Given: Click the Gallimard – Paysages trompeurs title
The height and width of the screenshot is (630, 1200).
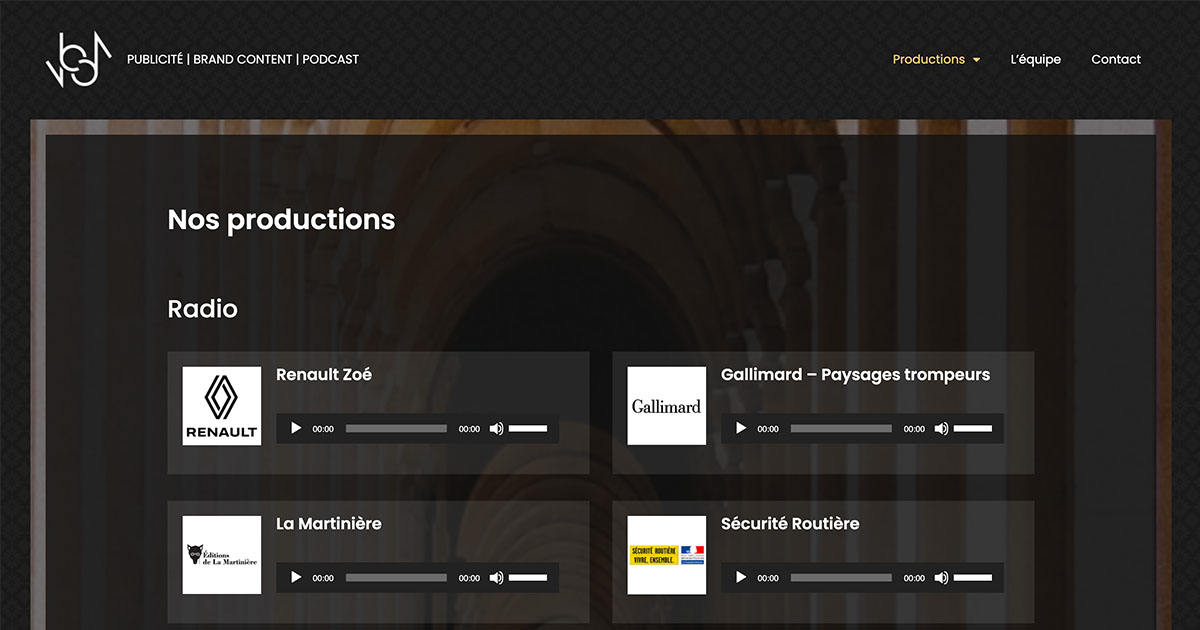Looking at the screenshot, I should (x=855, y=375).
